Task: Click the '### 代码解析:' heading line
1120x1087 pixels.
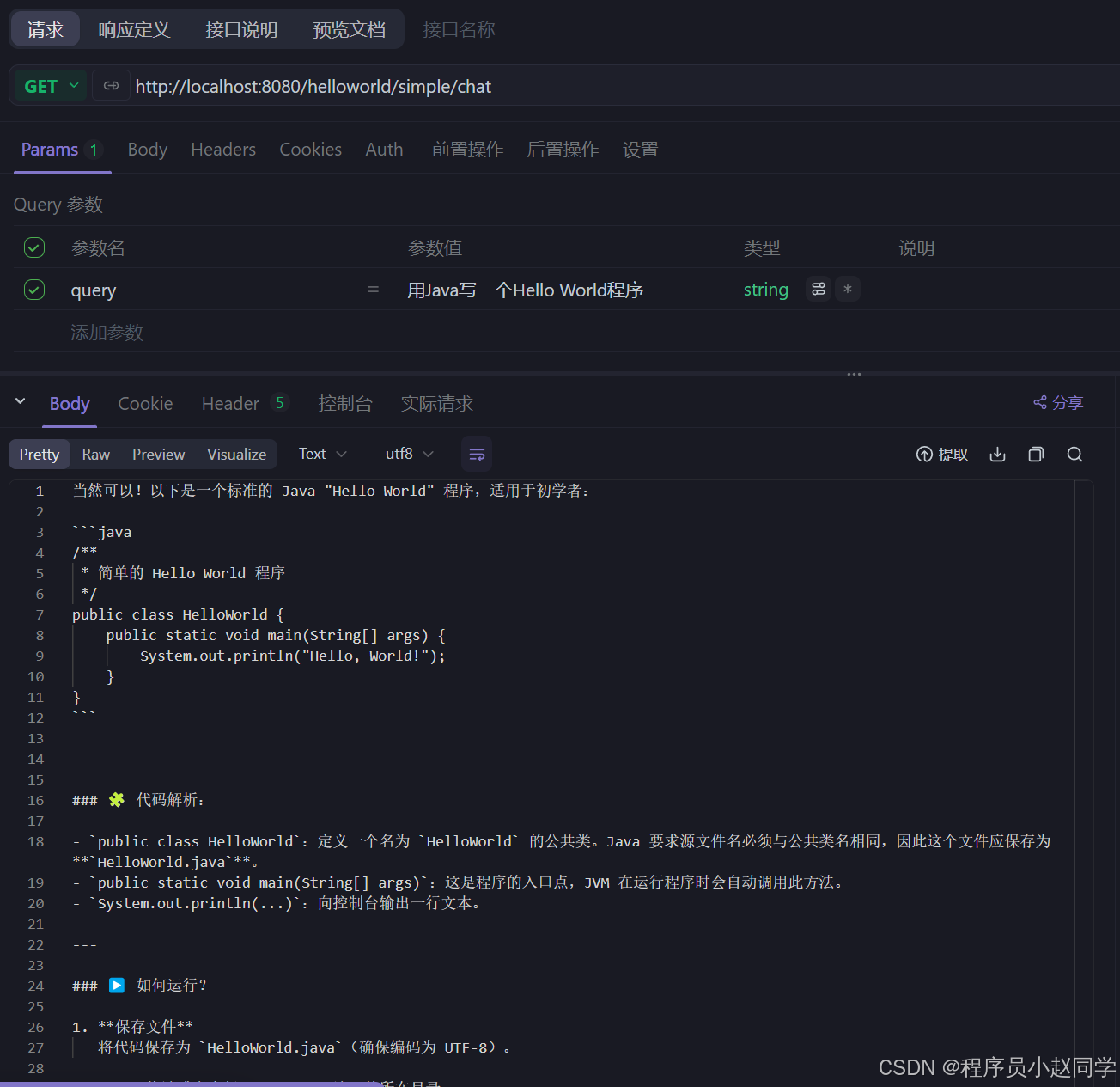Action: [x=138, y=800]
